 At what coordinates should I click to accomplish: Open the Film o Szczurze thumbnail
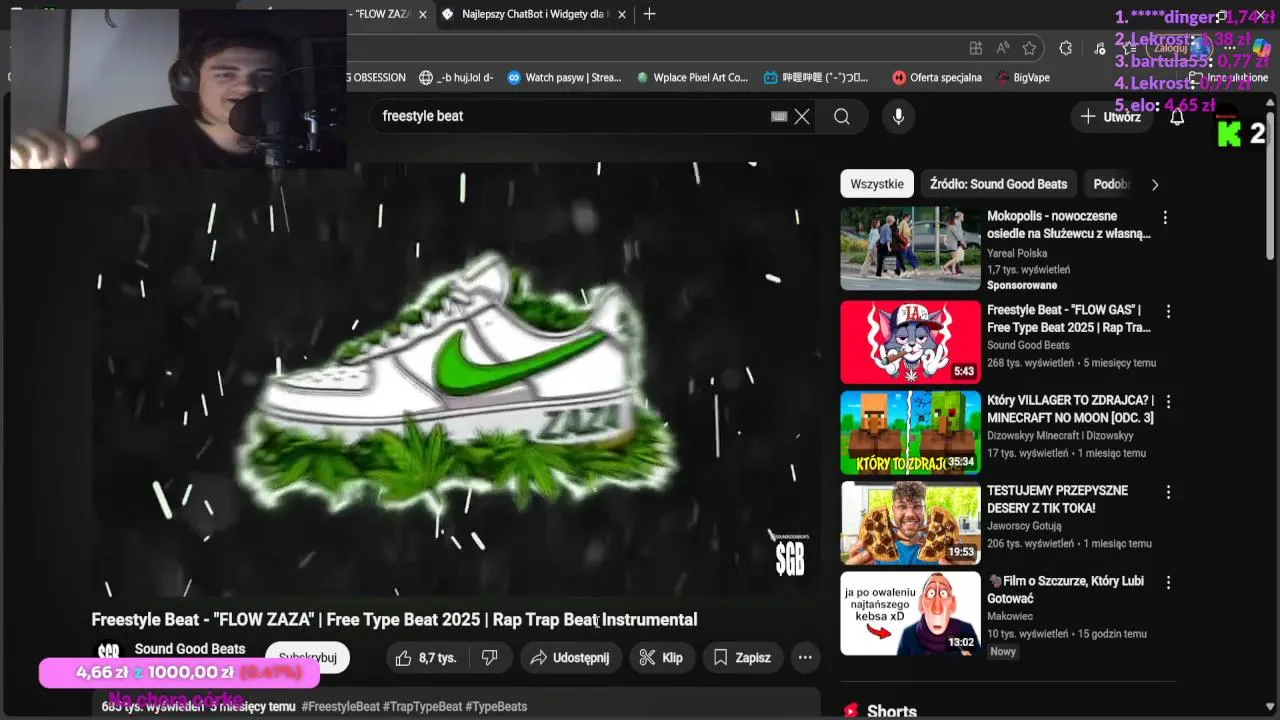coord(910,613)
